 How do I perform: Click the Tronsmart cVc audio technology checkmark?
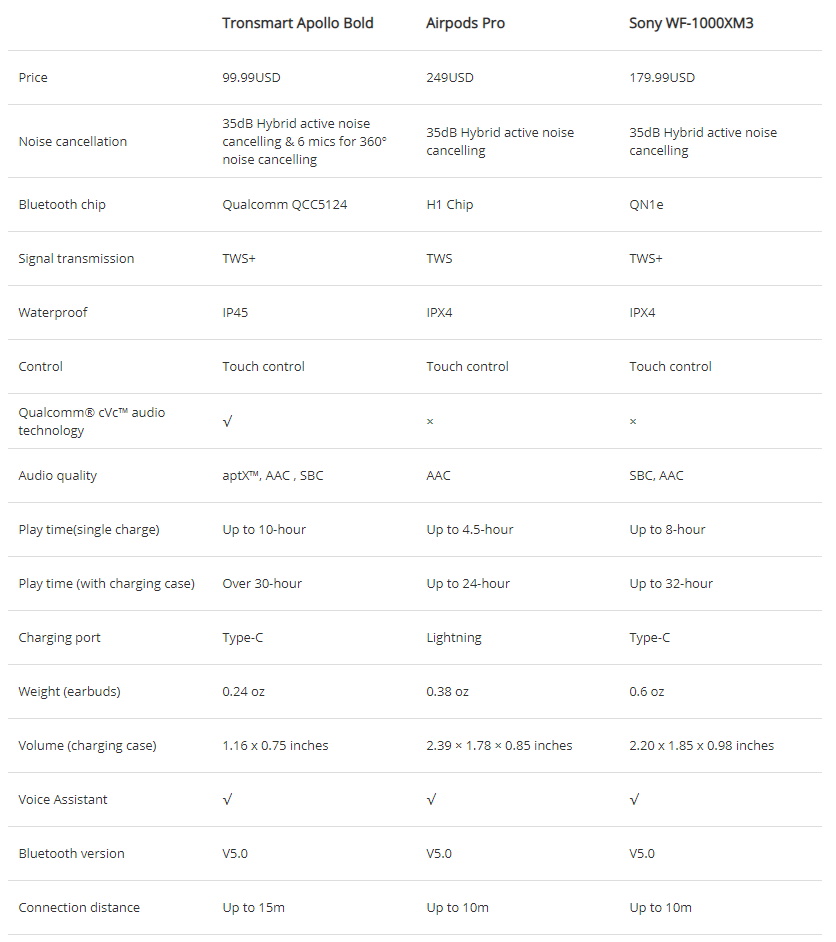[227, 422]
